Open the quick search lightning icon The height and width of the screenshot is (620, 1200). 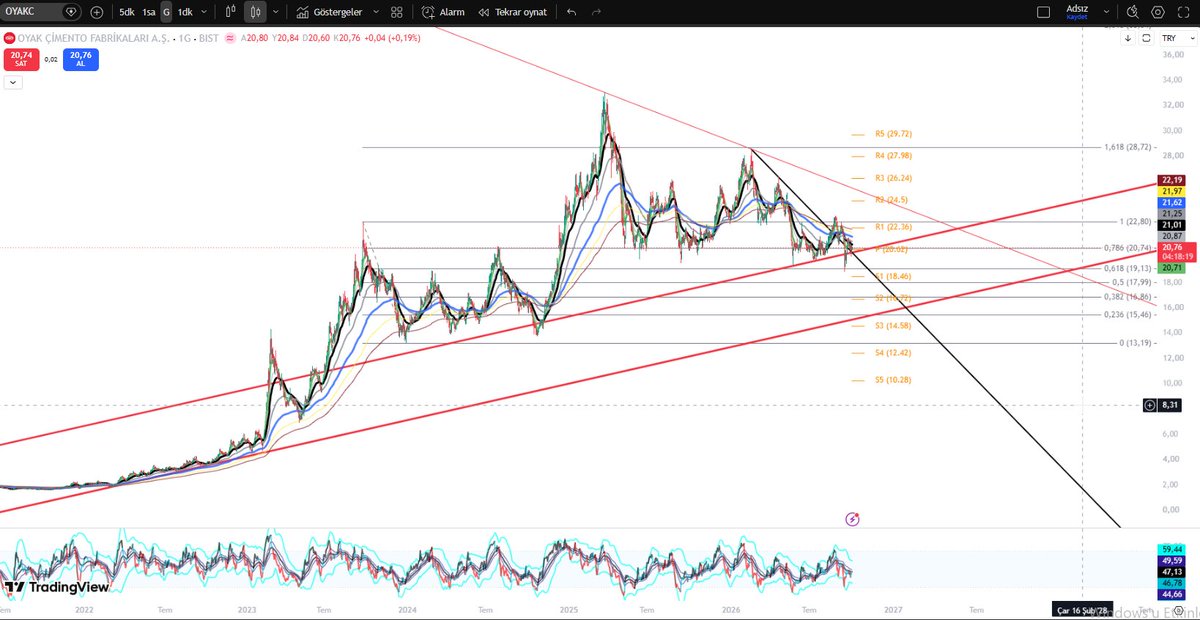pyautogui.click(x=1133, y=12)
